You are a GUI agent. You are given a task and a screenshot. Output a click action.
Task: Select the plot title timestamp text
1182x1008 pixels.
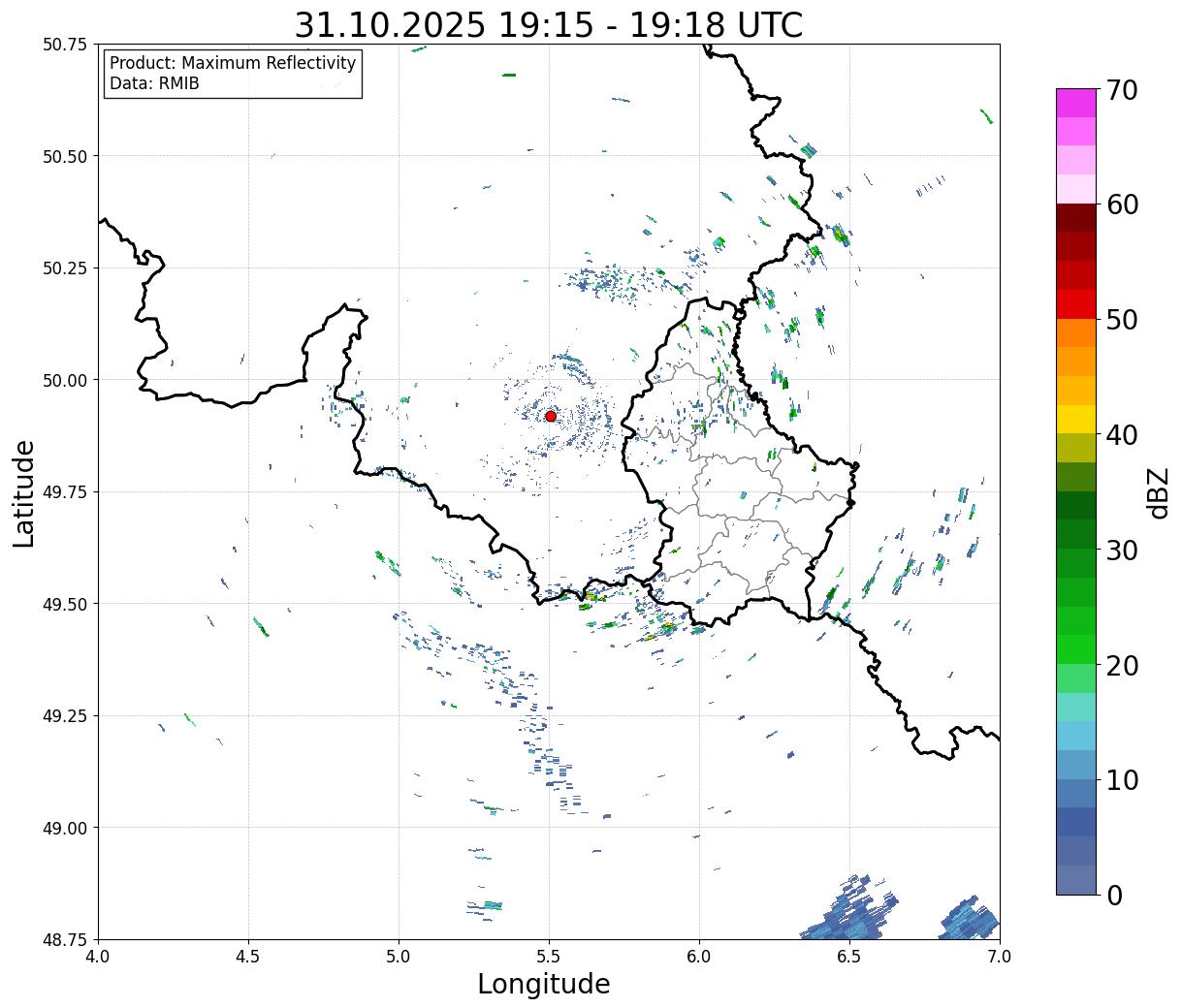tap(548, 25)
